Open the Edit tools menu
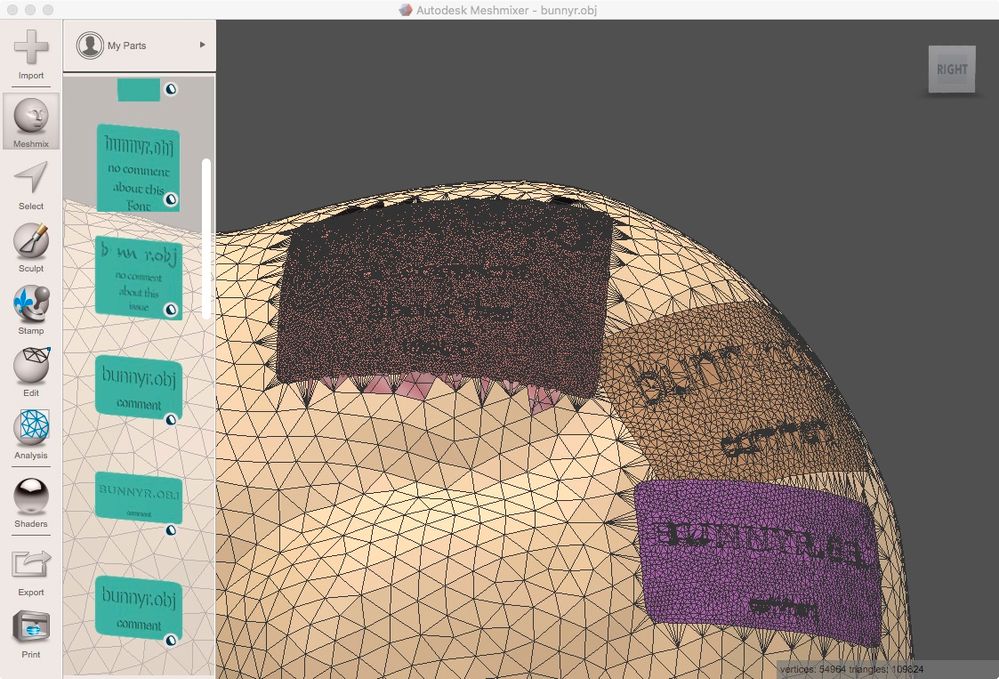This screenshot has width=999, height=679. [31, 372]
